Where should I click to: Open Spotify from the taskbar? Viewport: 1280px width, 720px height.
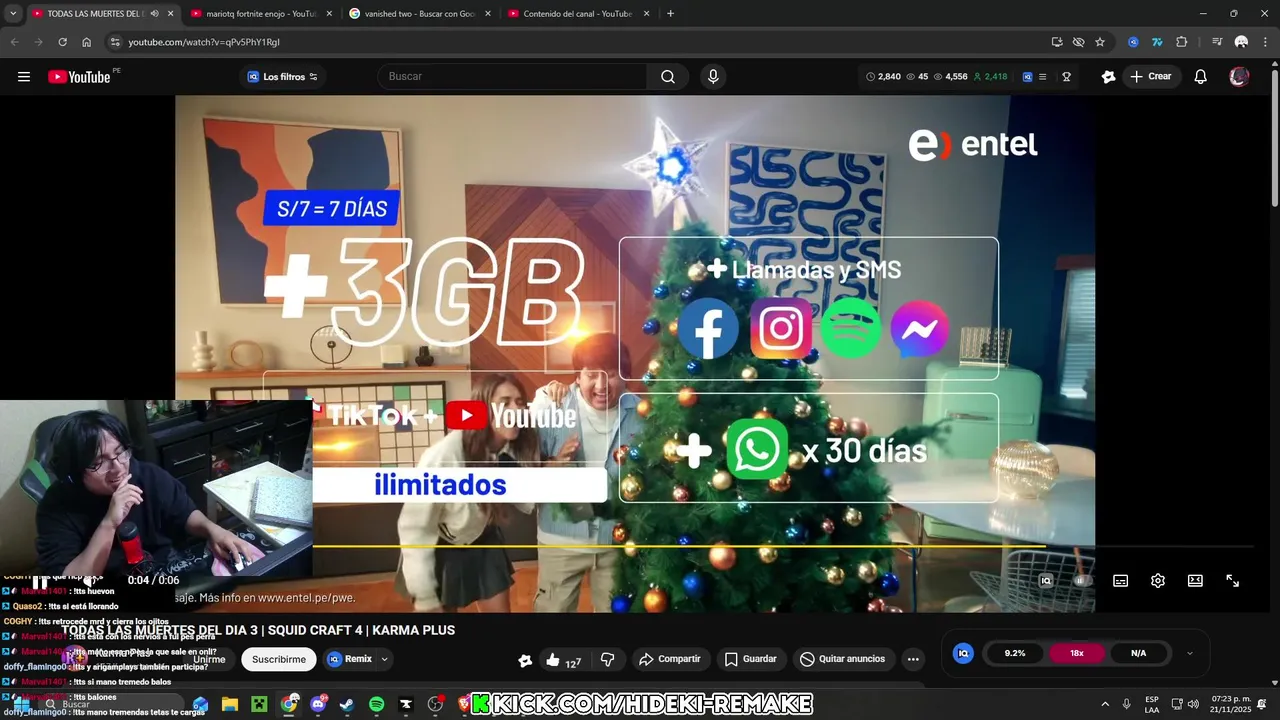pyautogui.click(x=376, y=705)
